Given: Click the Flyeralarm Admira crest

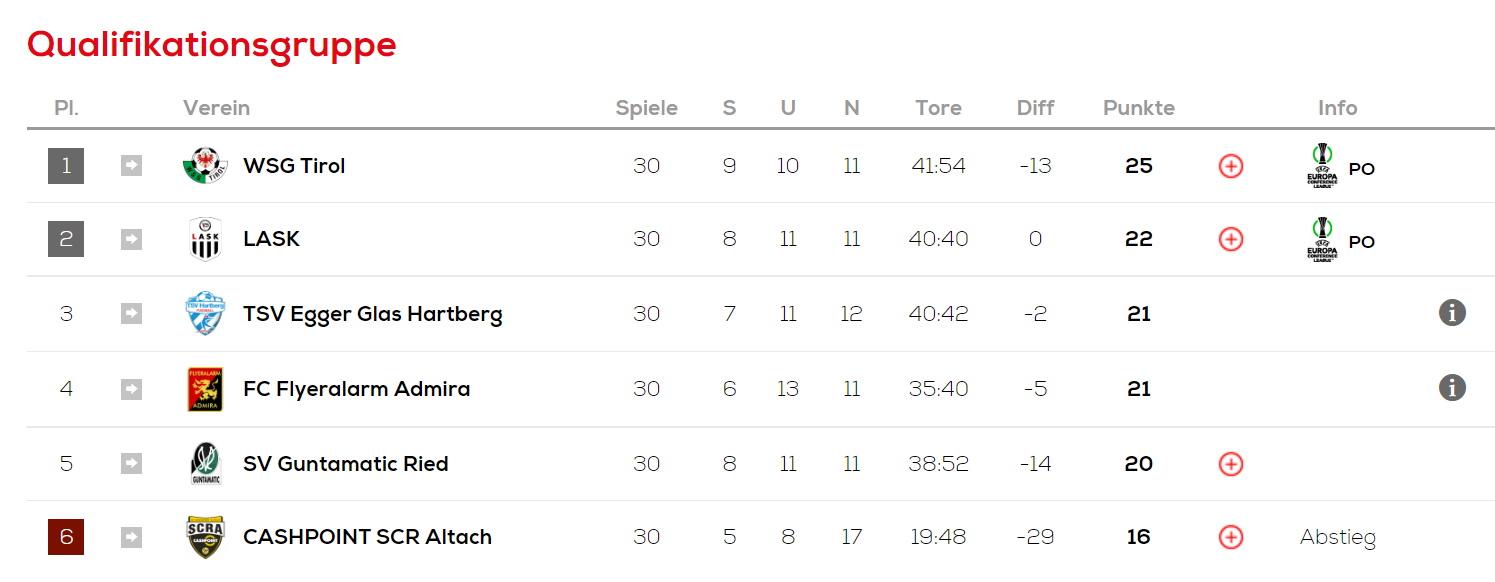Looking at the screenshot, I should click(205, 389).
